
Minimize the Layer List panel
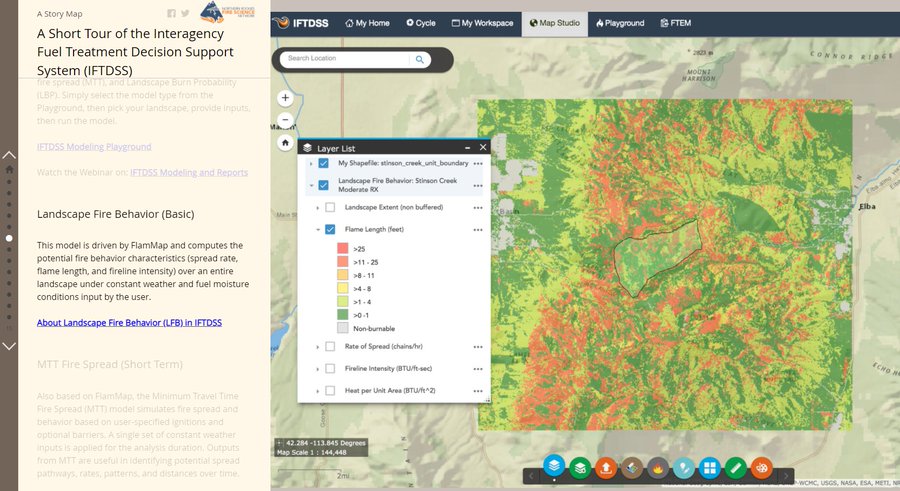pos(467,148)
